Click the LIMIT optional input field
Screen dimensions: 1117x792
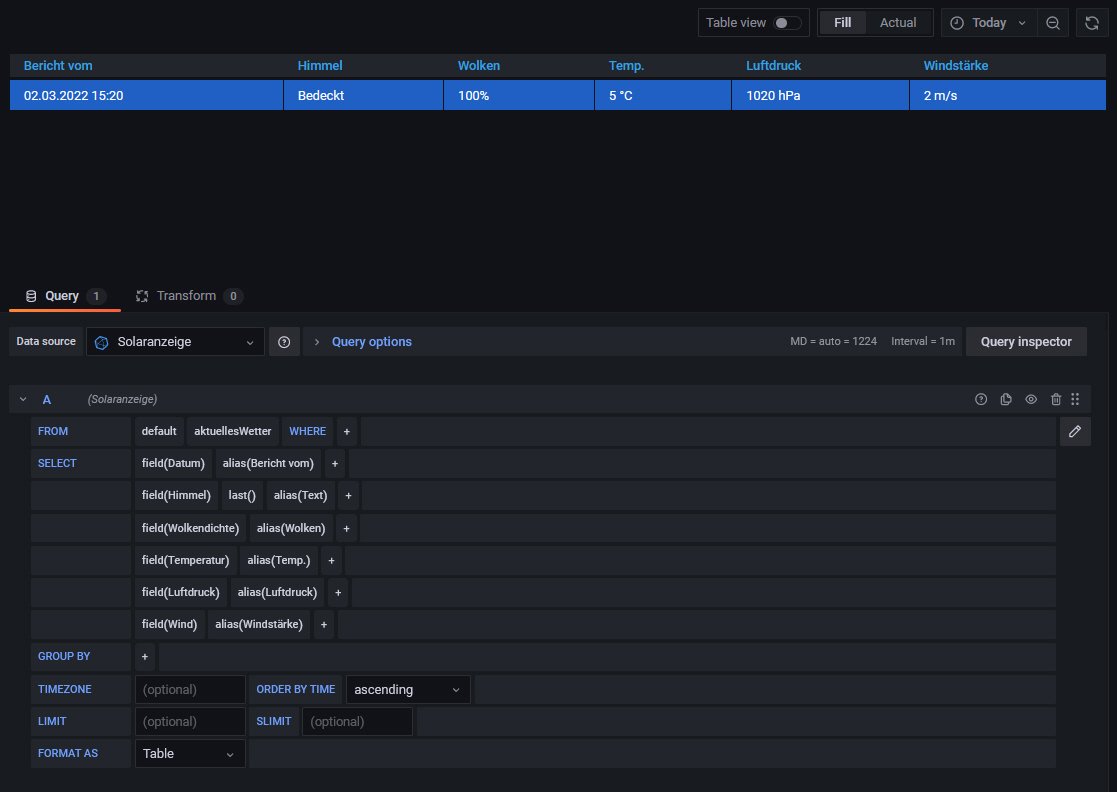point(190,722)
